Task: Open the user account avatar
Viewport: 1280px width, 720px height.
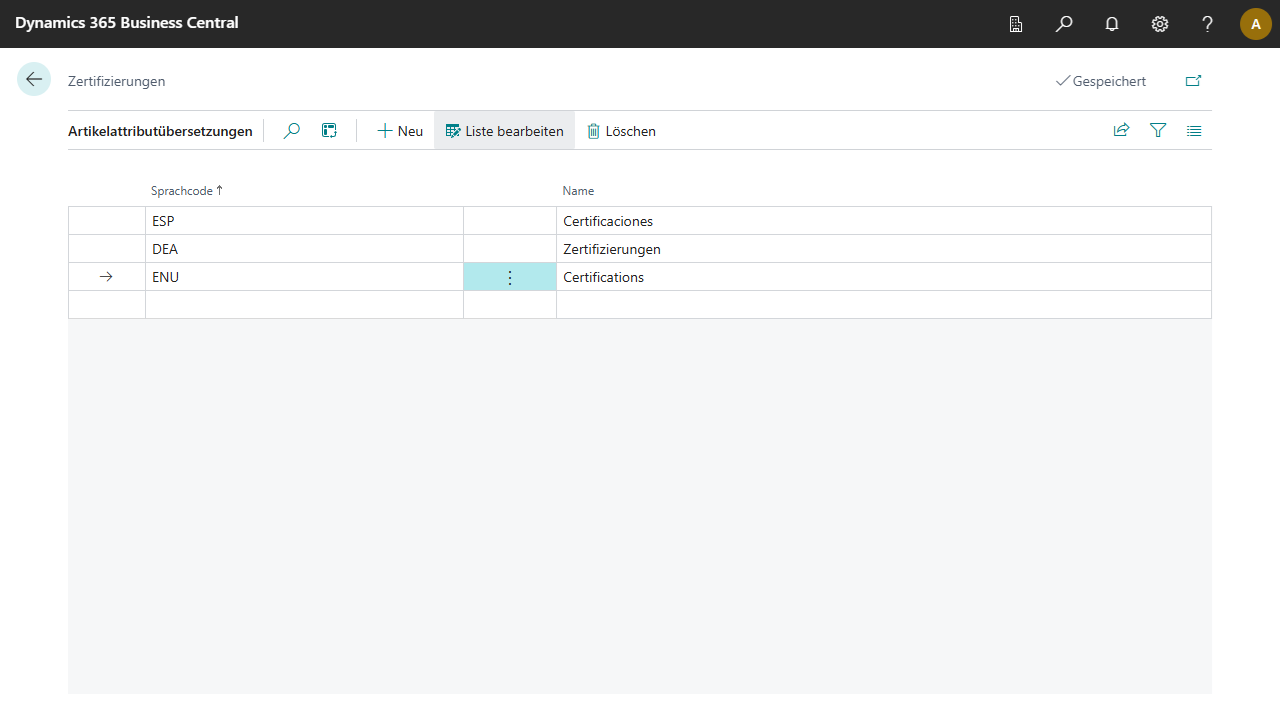Action: (1255, 24)
